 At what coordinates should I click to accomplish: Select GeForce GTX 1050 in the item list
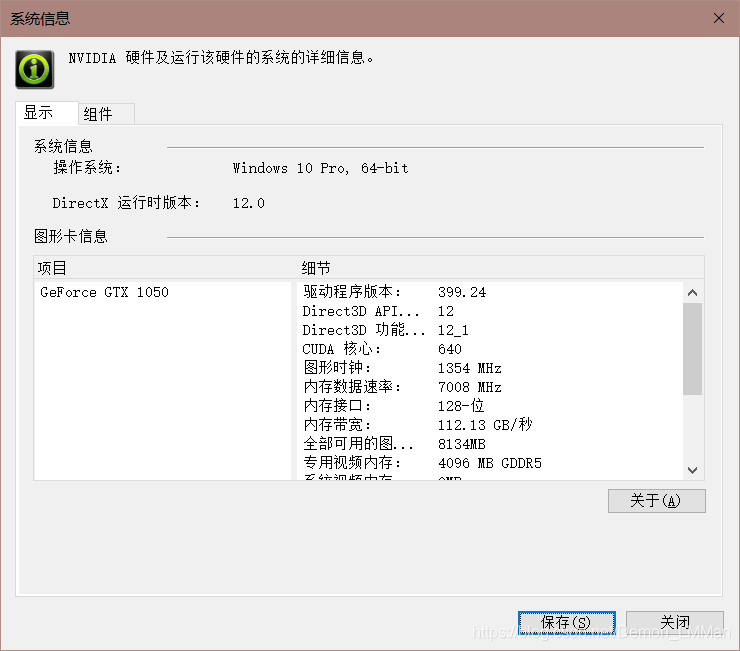[x=104, y=292]
